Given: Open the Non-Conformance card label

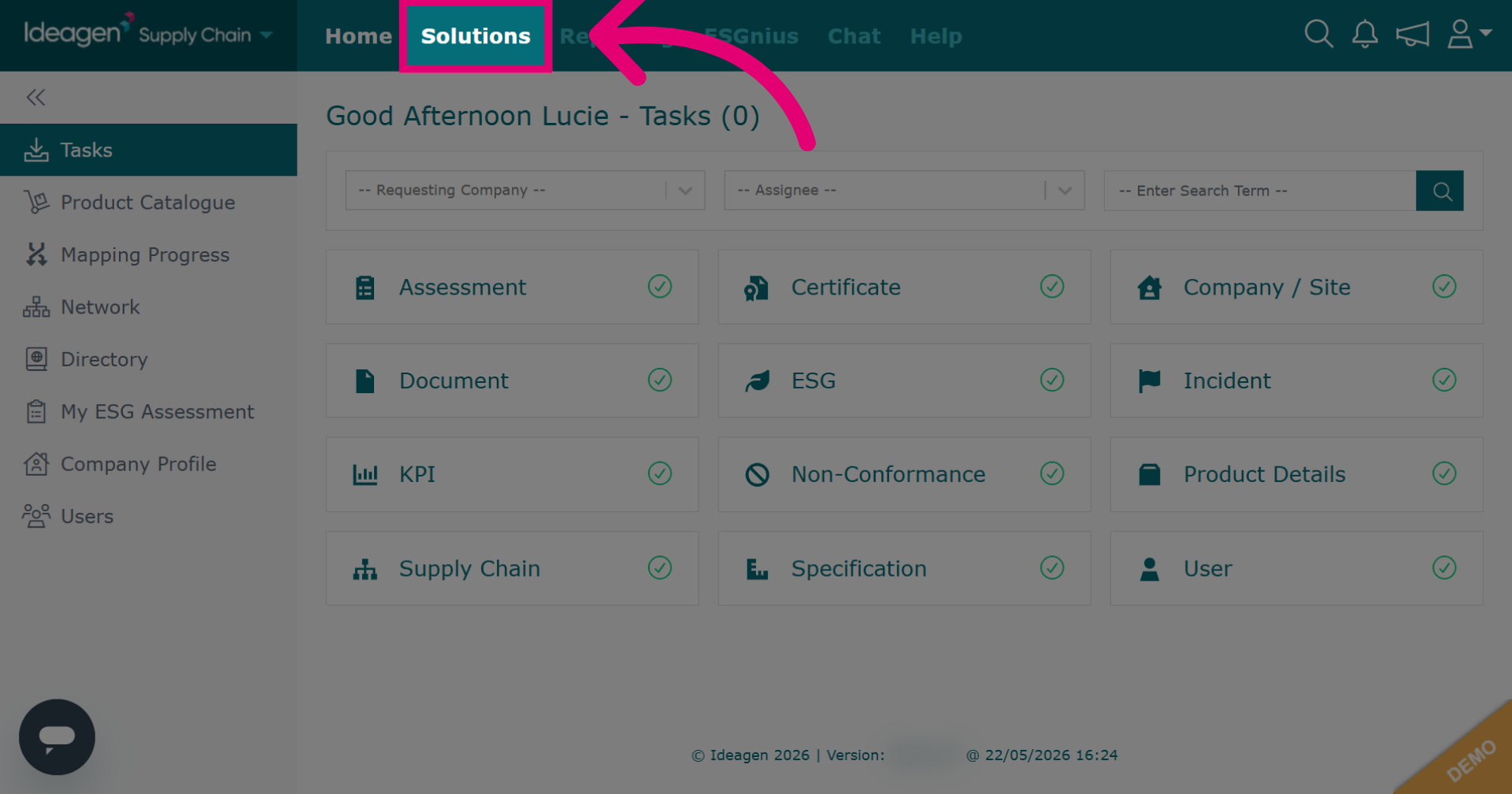Looking at the screenshot, I should point(888,474).
